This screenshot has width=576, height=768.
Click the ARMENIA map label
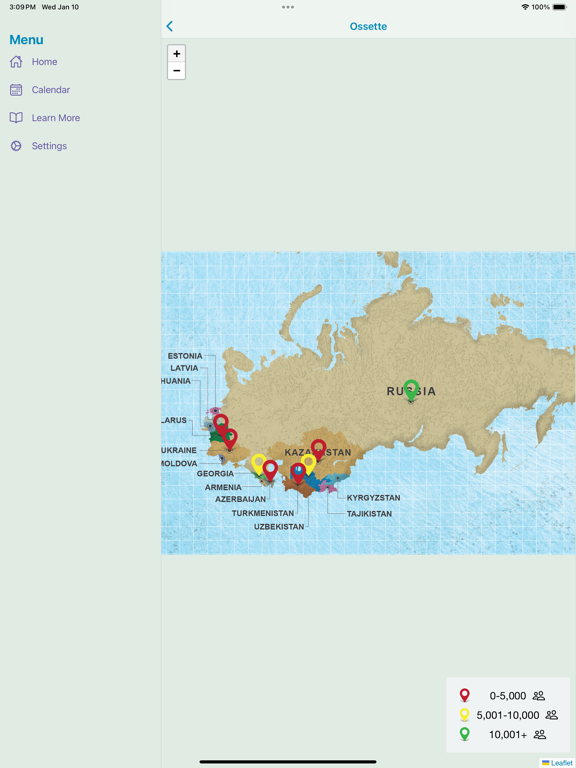(223, 487)
